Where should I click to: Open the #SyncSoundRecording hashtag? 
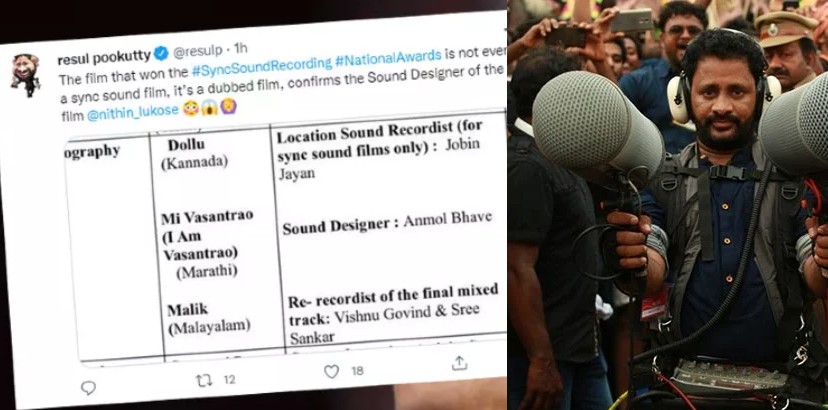[x=261, y=67]
